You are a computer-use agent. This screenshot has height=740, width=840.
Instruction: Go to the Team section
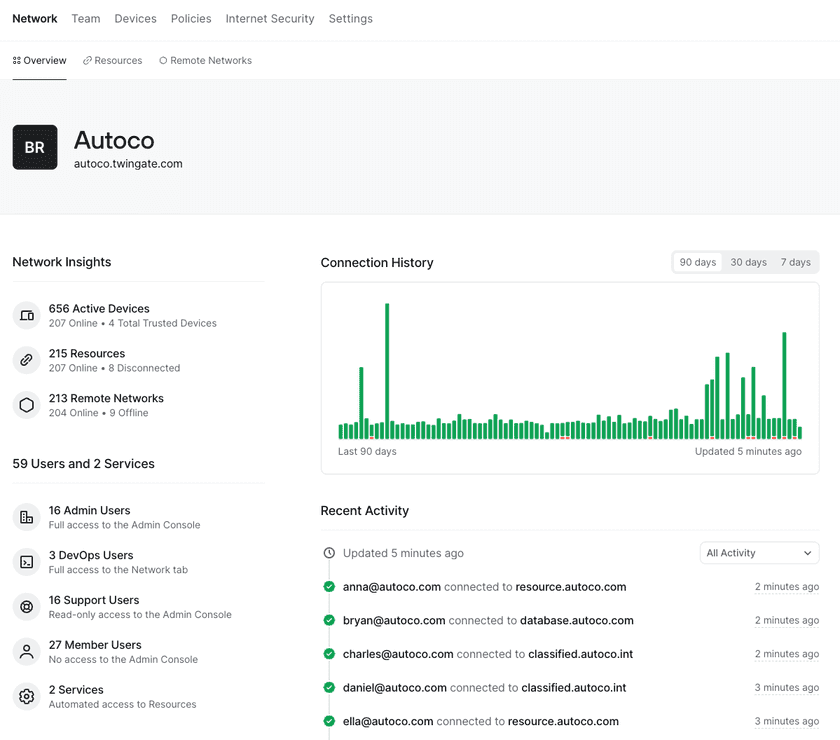pyautogui.click(x=86, y=19)
